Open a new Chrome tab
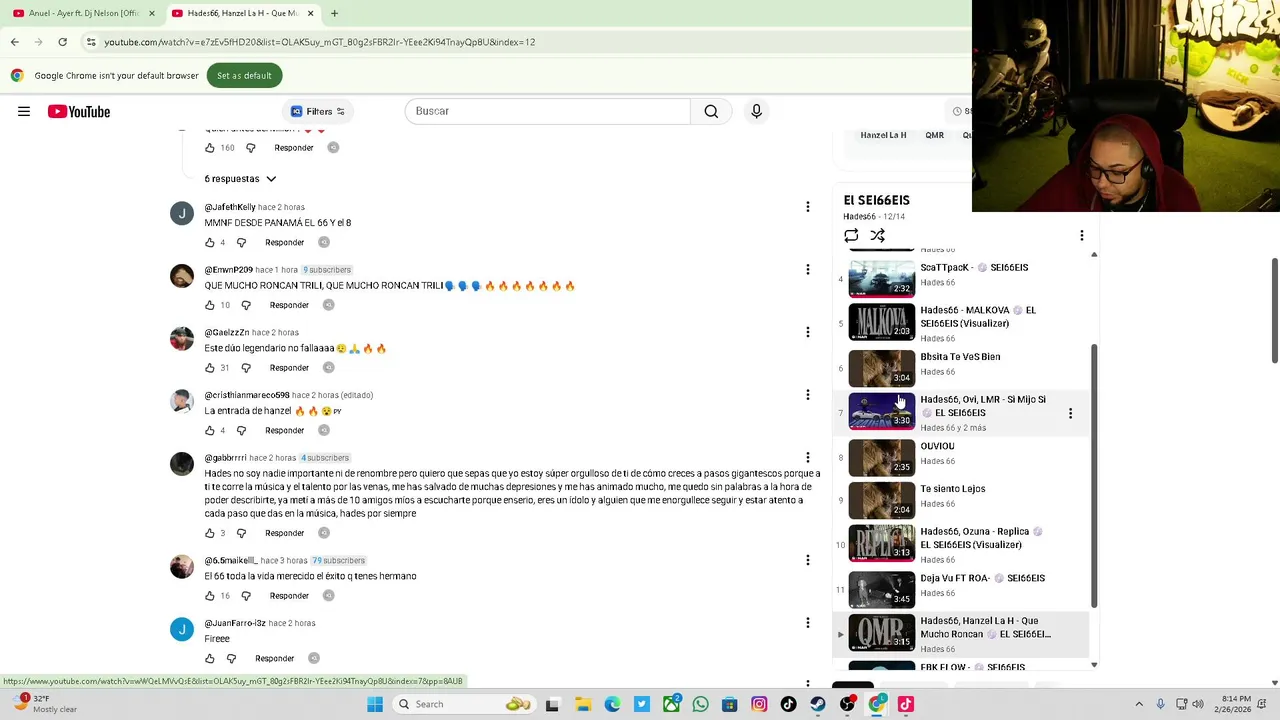Image resolution: width=1280 pixels, height=720 pixels. click(x=334, y=13)
